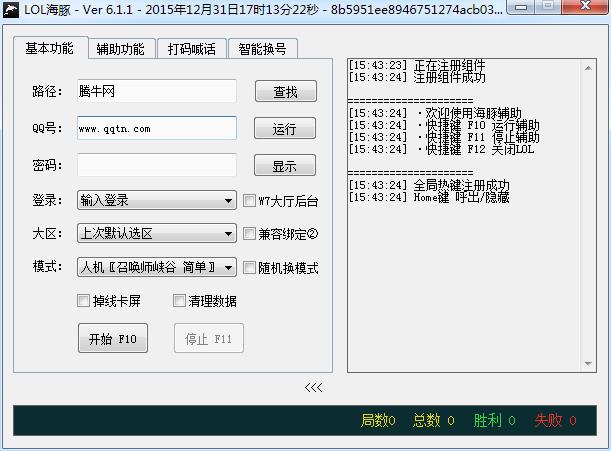The height and width of the screenshot is (451, 611).
Task: Check the 随机换模式 option
Action: coord(250,268)
